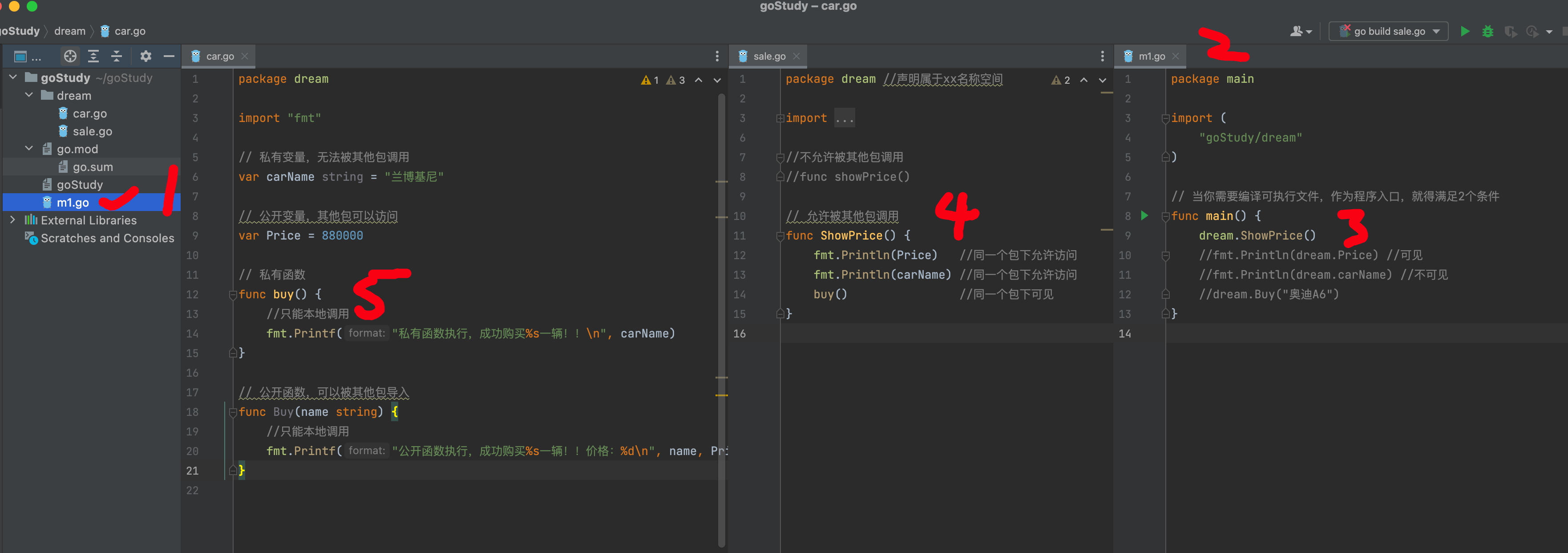Click the car.go editor vertical scrollbar
Image resolution: width=1568 pixels, height=553 pixels.
[x=721, y=305]
